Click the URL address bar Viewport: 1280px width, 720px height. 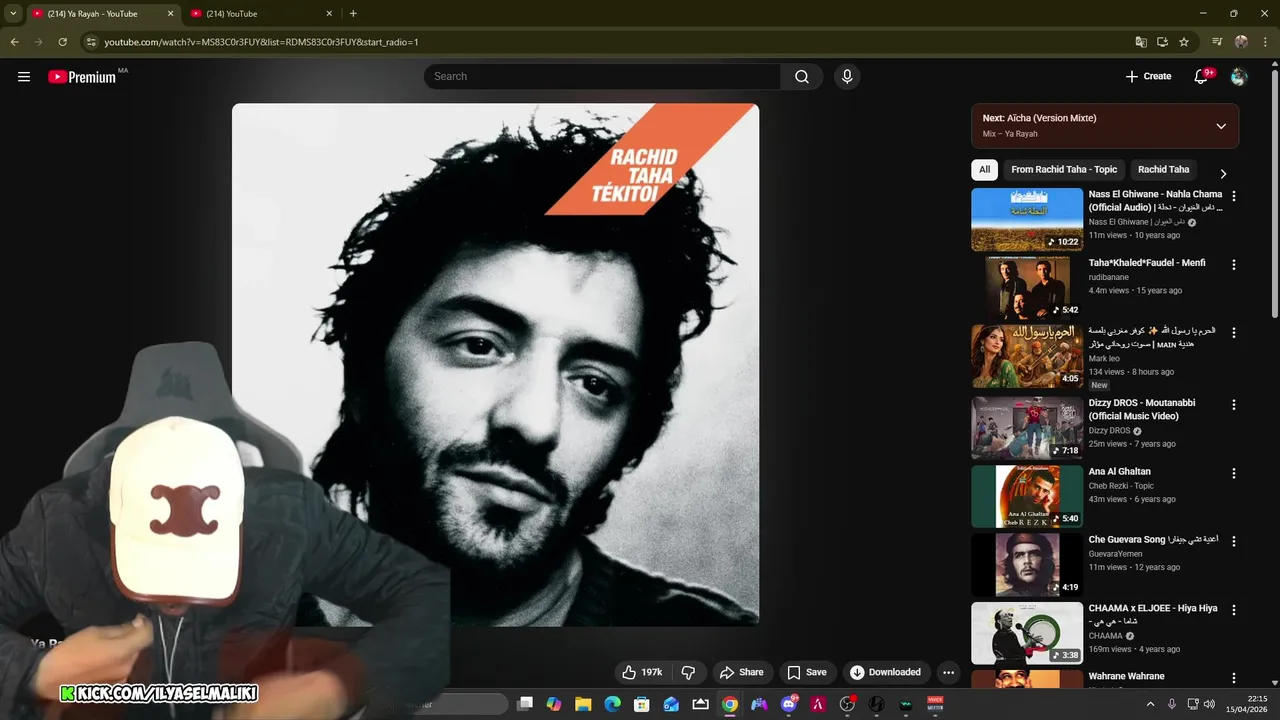click(x=600, y=42)
